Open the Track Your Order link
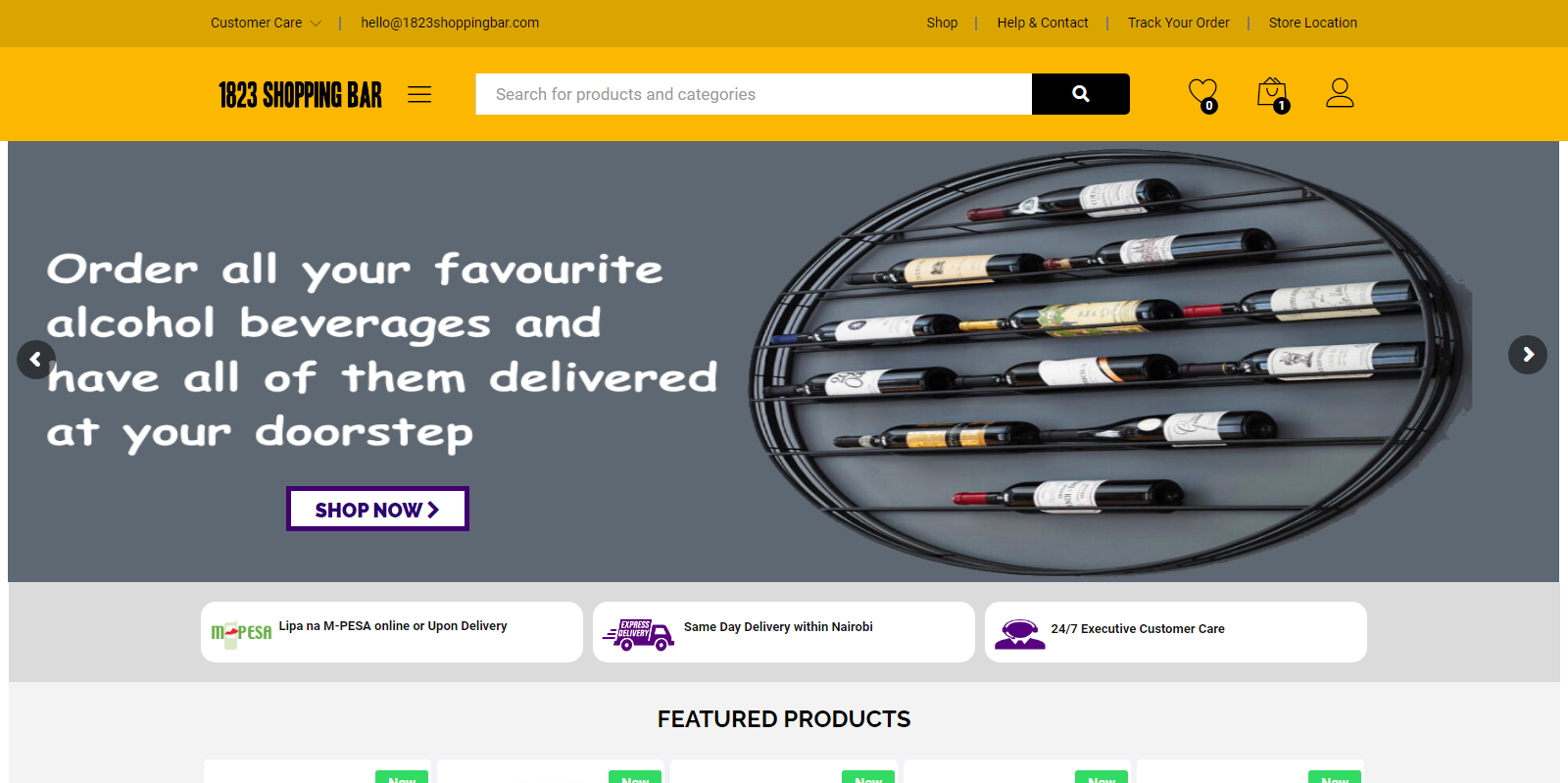 point(1178,23)
